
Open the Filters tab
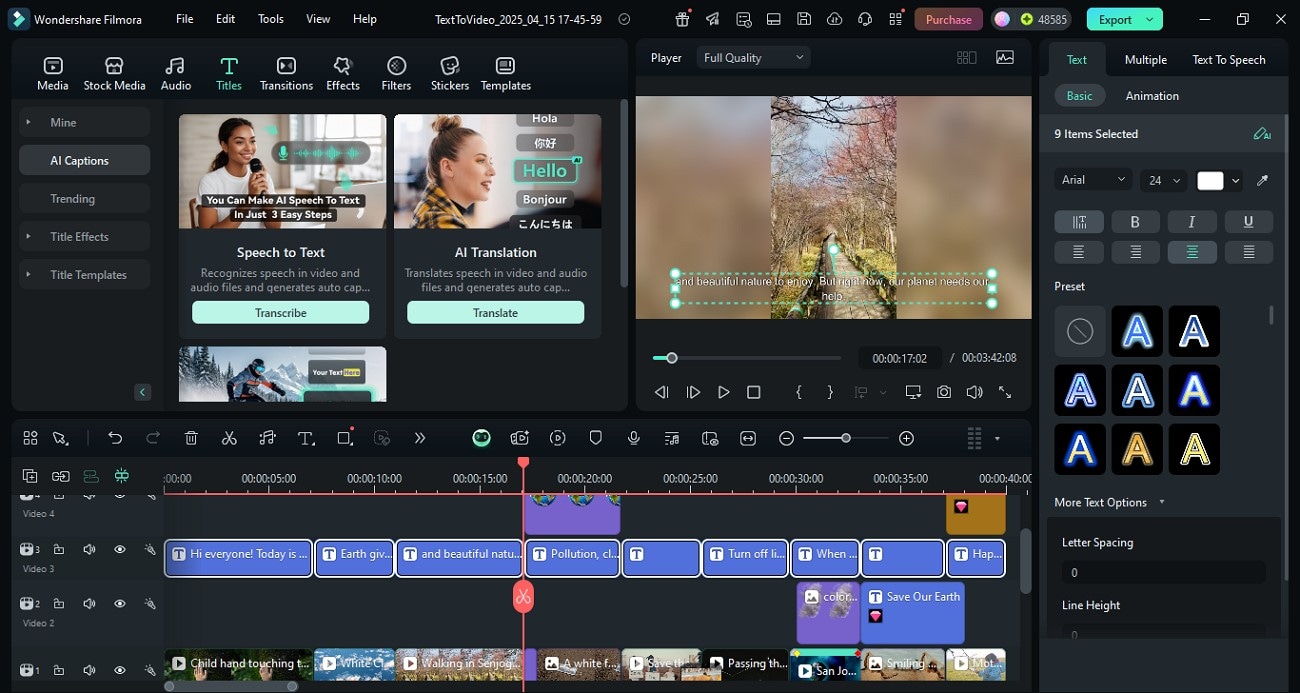click(396, 74)
